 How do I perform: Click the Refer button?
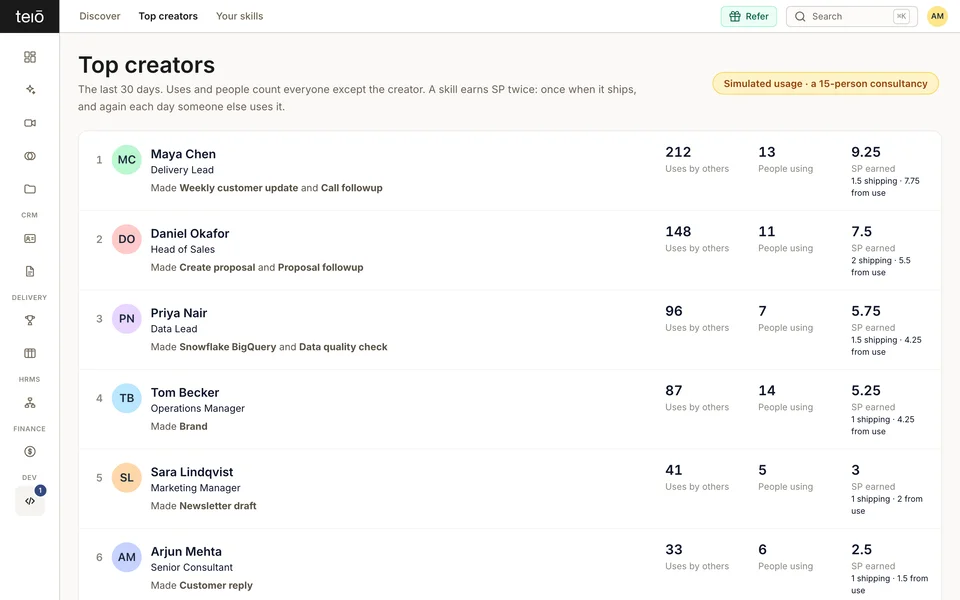coord(749,17)
